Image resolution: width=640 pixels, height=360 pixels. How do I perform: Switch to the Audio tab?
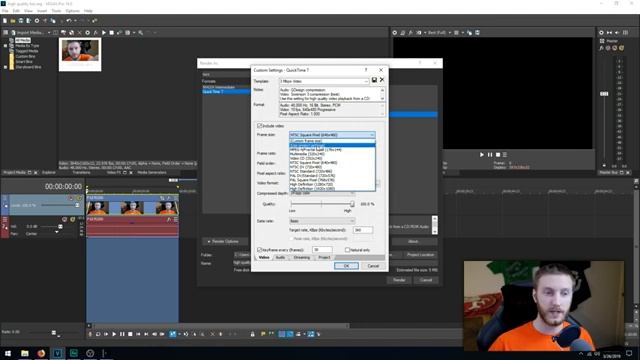point(280,258)
